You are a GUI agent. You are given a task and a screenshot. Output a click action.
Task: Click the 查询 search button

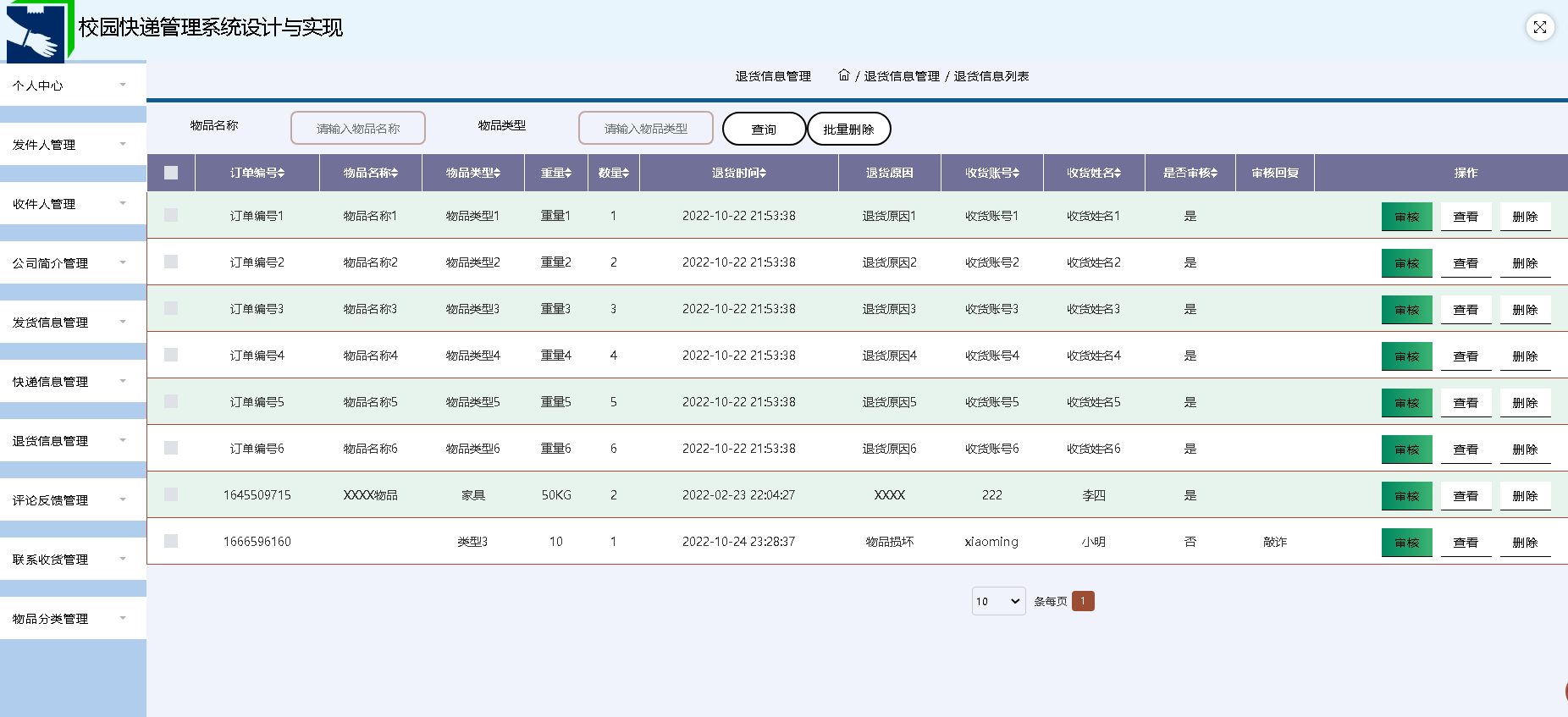[x=765, y=129]
